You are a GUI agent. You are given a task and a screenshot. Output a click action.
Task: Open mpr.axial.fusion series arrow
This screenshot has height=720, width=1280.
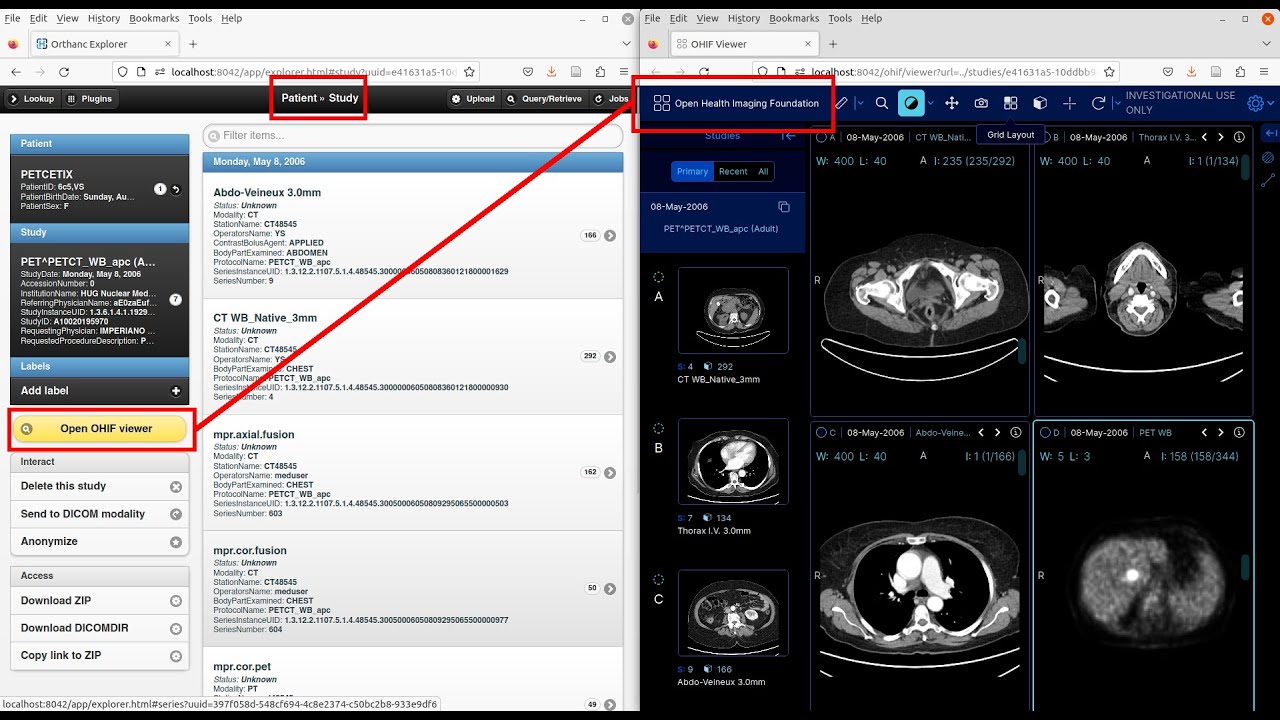tap(610, 473)
